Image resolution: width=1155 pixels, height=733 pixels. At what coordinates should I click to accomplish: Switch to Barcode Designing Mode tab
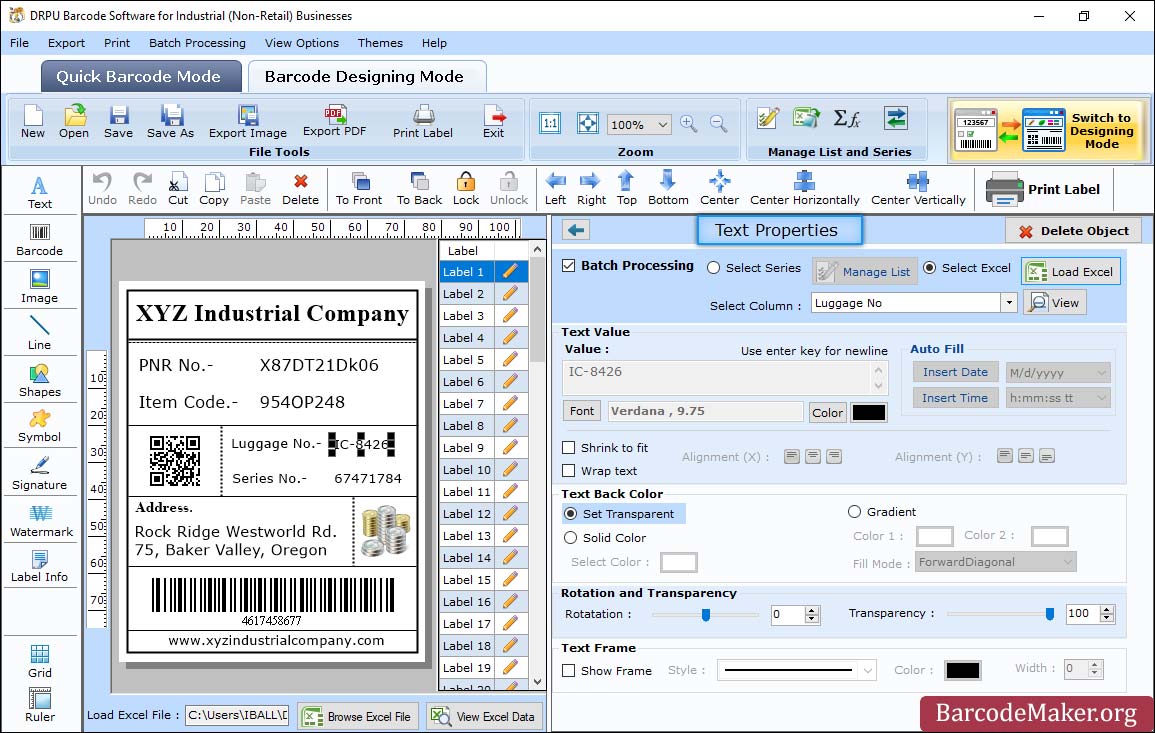366,77
